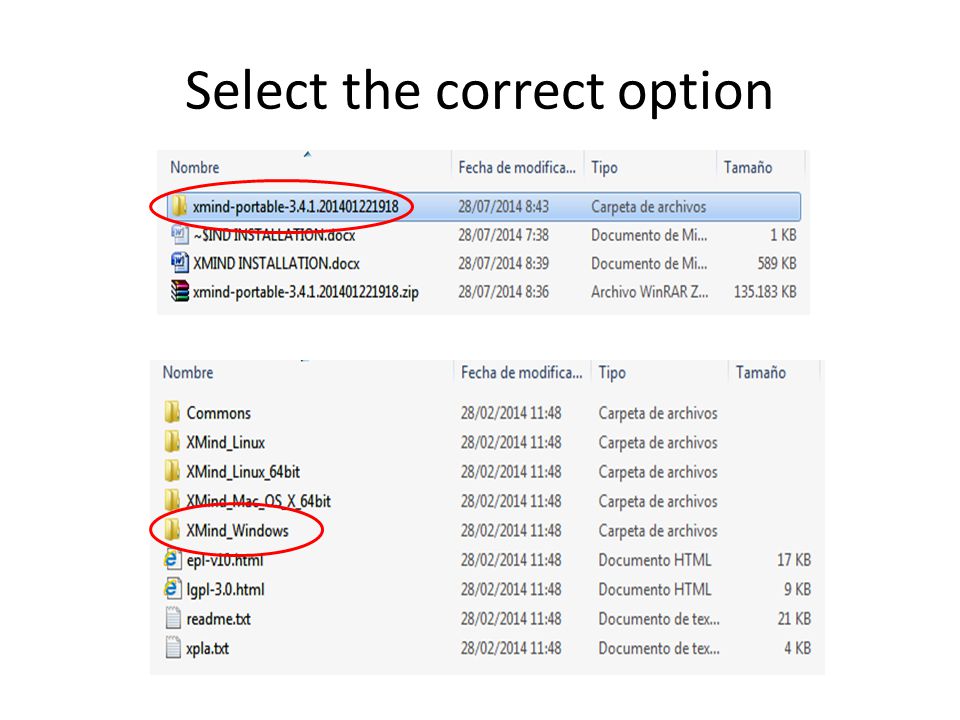Select the xpla.txt file name
The image size is (960, 720).
pyautogui.click(x=208, y=648)
